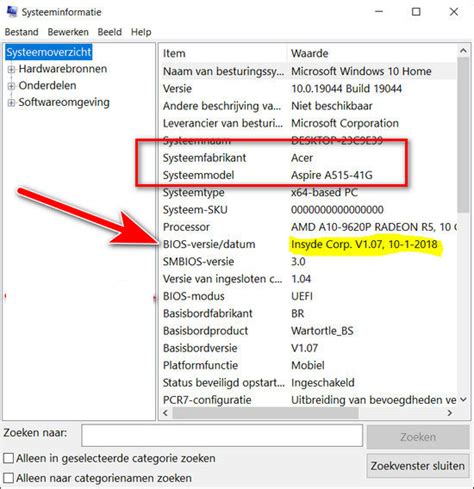Image resolution: width=474 pixels, height=489 pixels.
Task: Click the horizontal scrollbar thumb
Action: [265, 413]
